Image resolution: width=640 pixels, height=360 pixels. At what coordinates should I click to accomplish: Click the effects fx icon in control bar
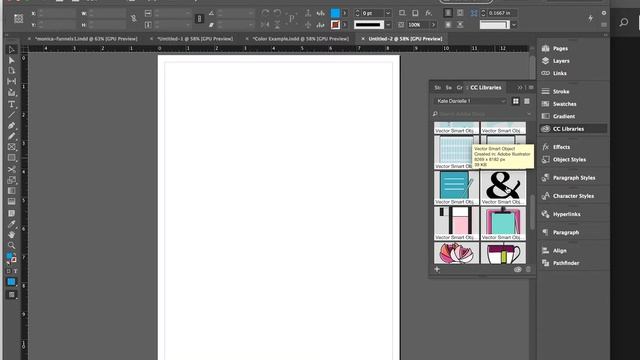(428, 13)
